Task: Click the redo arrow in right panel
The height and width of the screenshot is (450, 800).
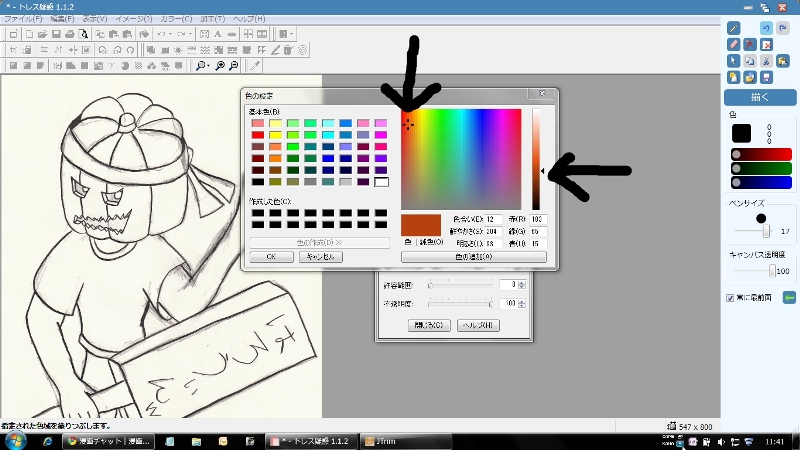Action: point(783,28)
